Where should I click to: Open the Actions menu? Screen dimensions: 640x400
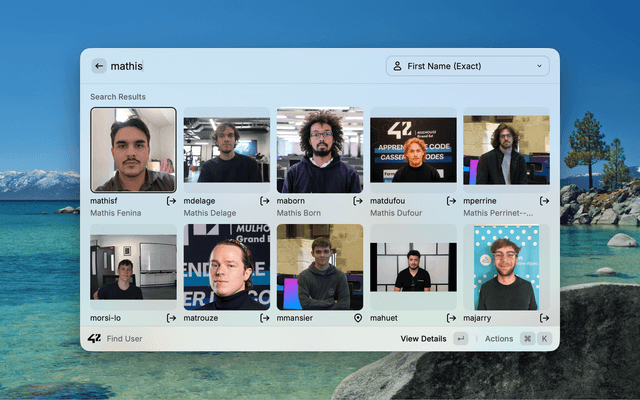[x=498, y=339]
